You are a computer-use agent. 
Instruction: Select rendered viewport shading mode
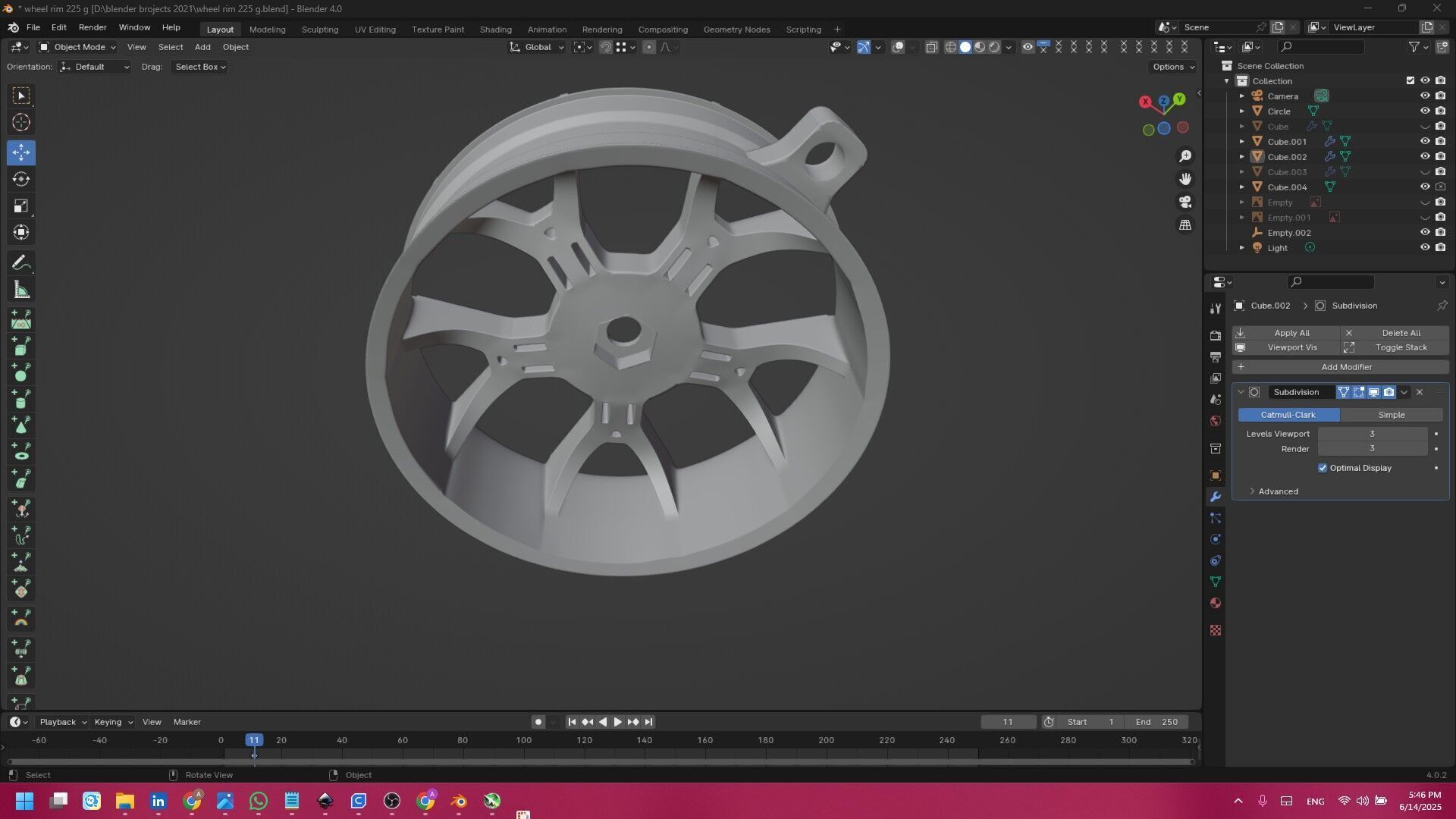click(x=994, y=47)
